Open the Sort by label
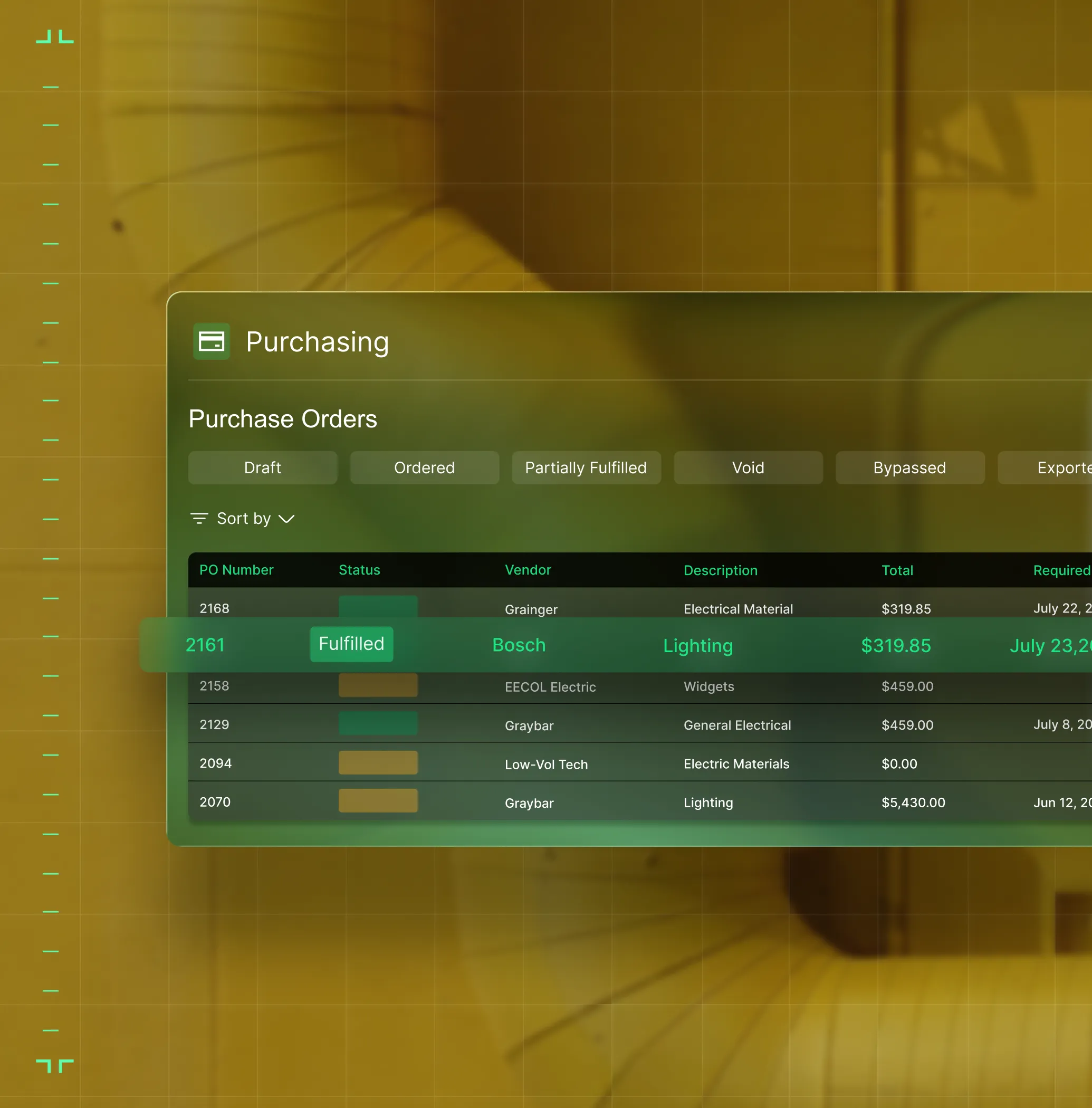1092x1108 pixels. [x=244, y=519]
